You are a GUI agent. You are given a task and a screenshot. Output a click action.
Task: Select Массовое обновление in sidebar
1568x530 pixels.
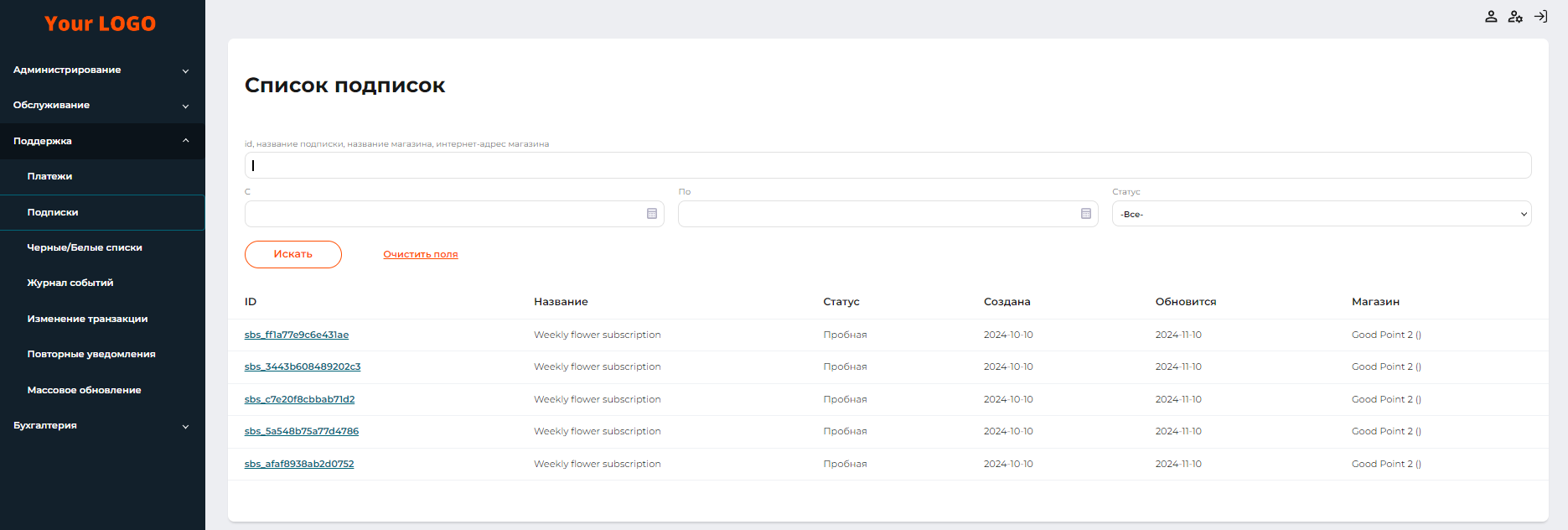[84, 391]
